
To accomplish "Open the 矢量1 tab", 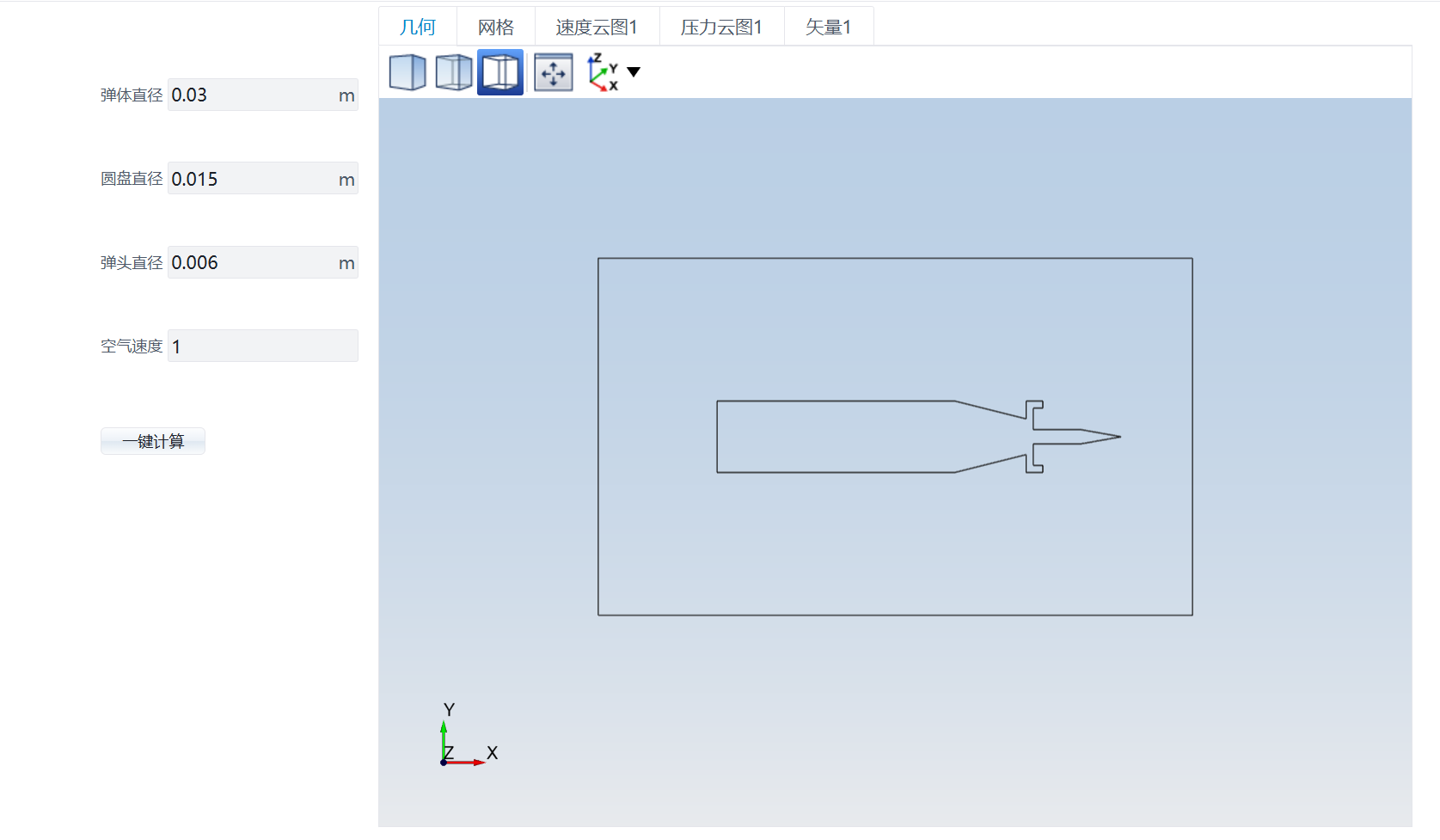I will tap(829, 27).
